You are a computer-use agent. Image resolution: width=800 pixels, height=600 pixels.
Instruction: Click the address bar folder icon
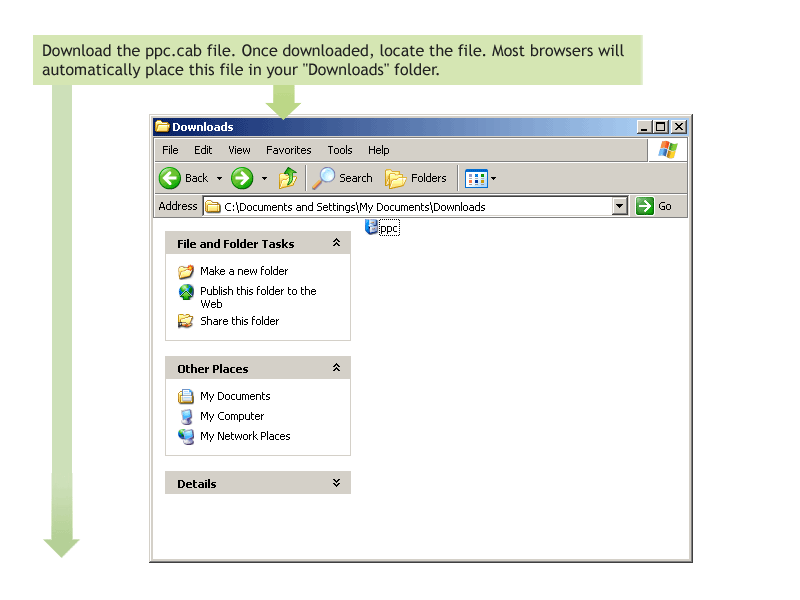(213, 207)
